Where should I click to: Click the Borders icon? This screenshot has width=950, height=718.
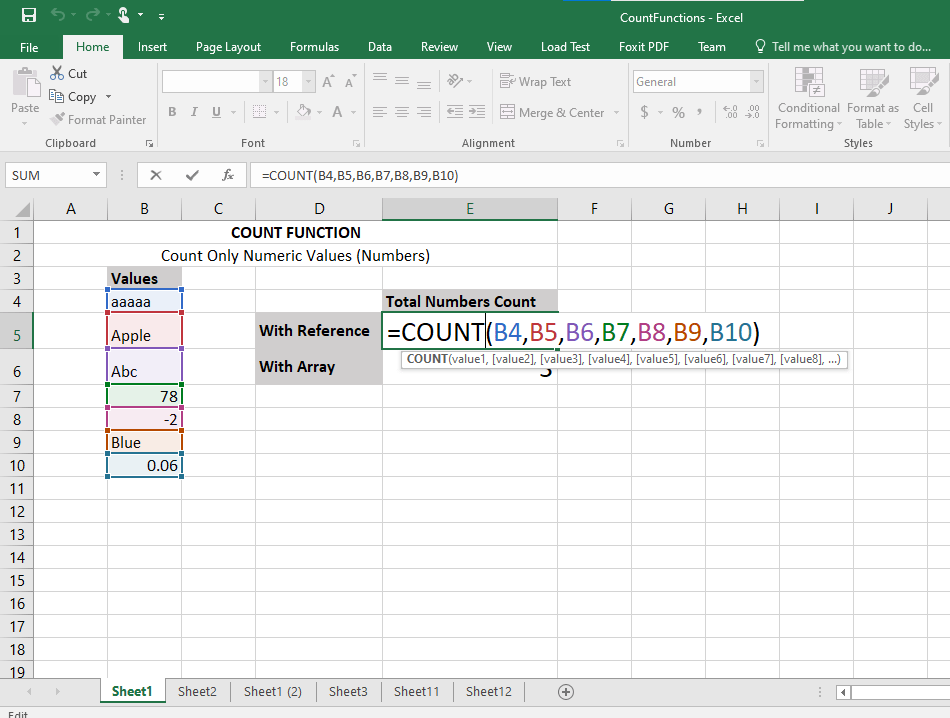259,112
